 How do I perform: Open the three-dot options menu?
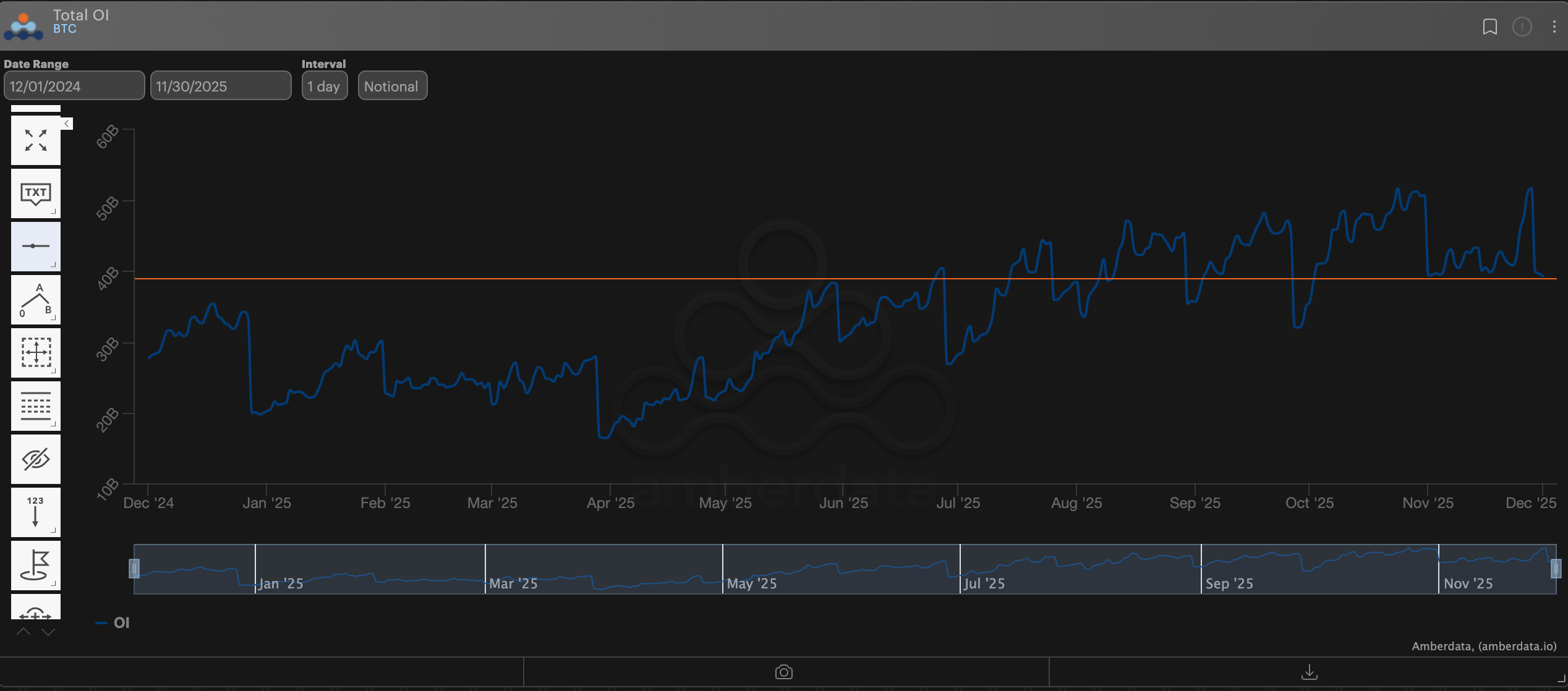pyautogui.click(x=1554, y=27)
